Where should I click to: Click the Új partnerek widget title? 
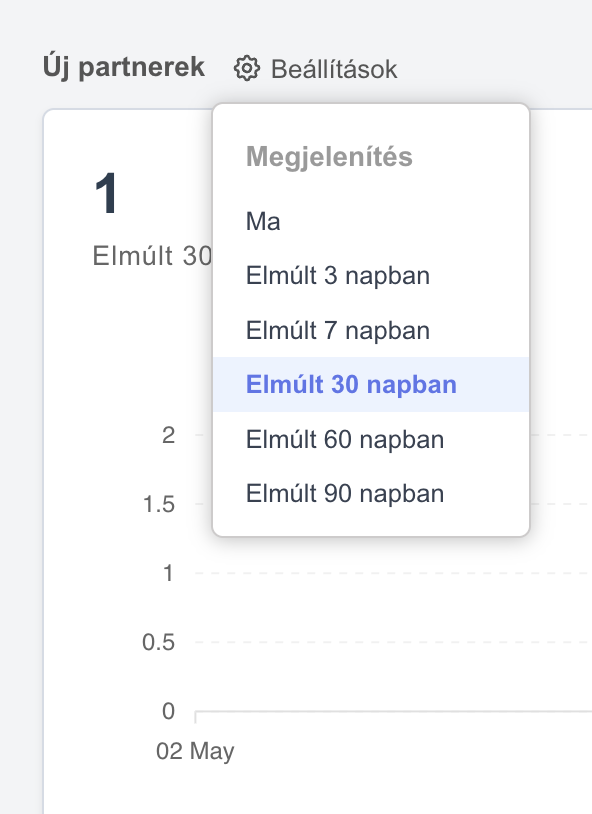coord(124,67)
